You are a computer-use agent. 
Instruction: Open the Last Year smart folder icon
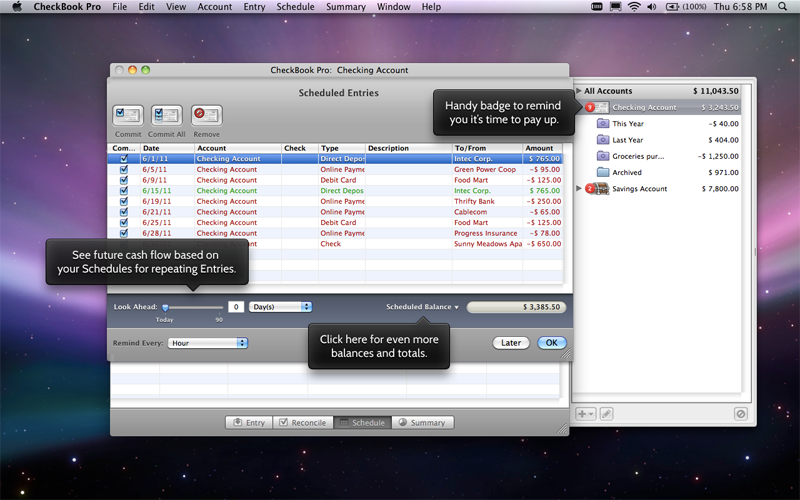click(x=603, y=140)
